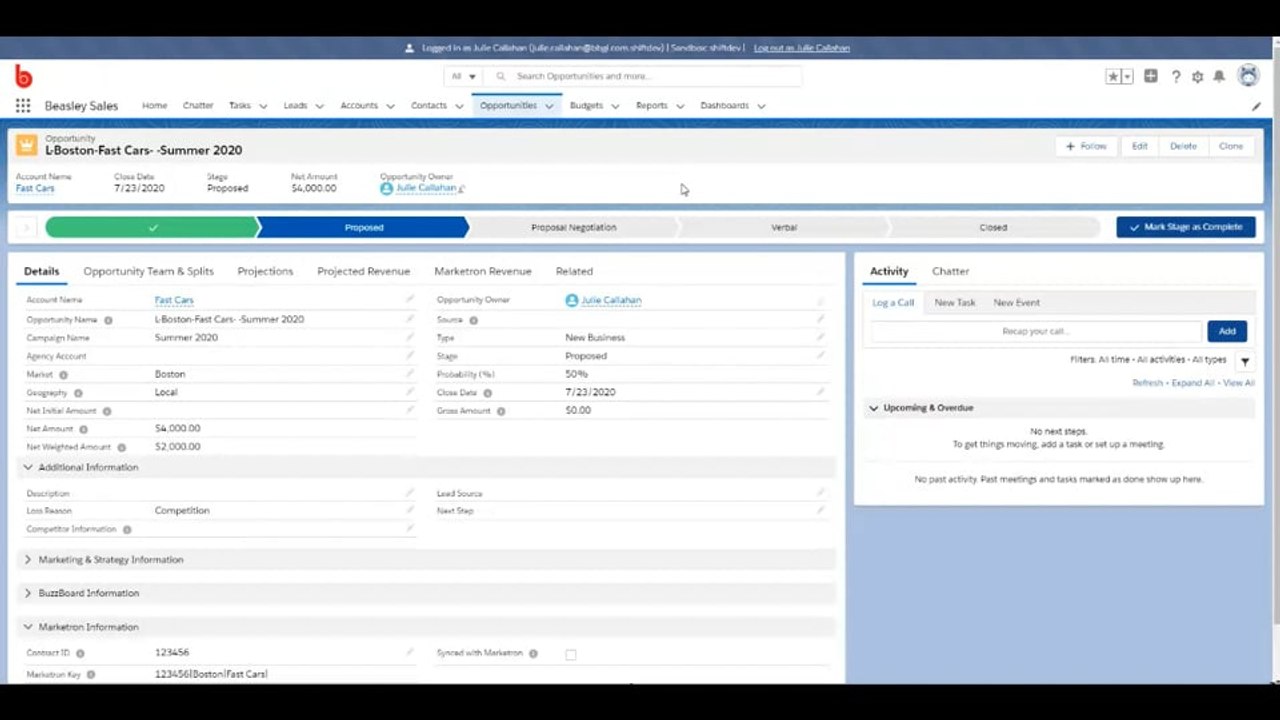The height and width of the screenshot is (720, 1280).
Task: Show info tooltip for Net Amount
Action: pyautogui.click(x=83, y=429)
